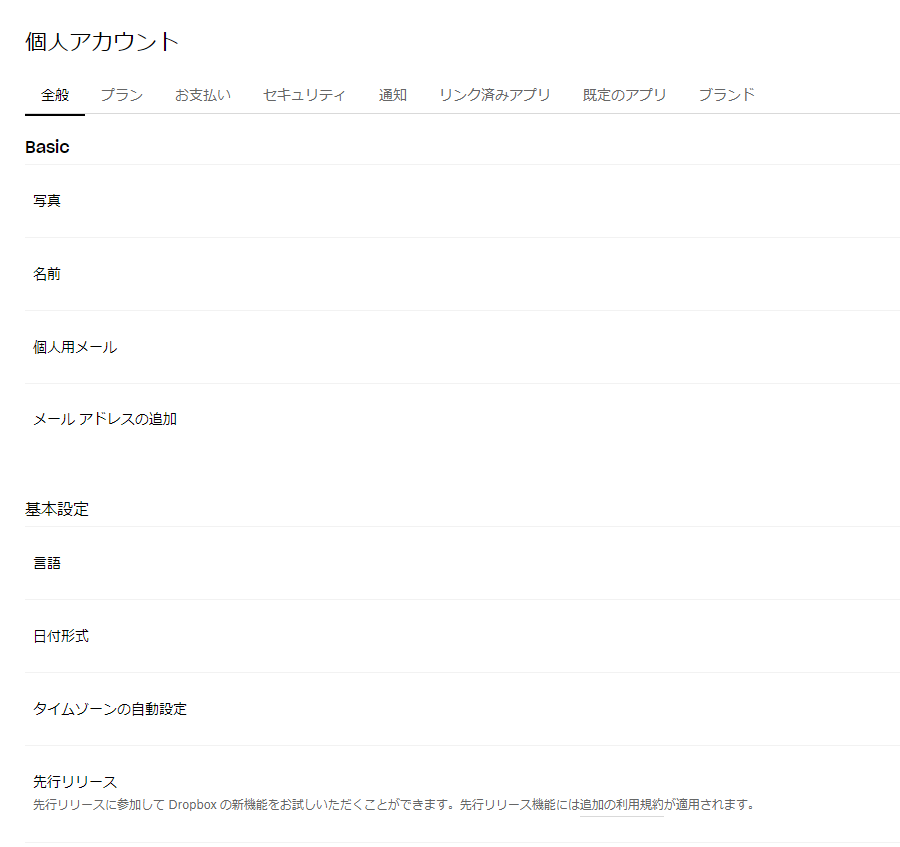
Task: Open the 言語 language setting
Action: coord(47,563)
